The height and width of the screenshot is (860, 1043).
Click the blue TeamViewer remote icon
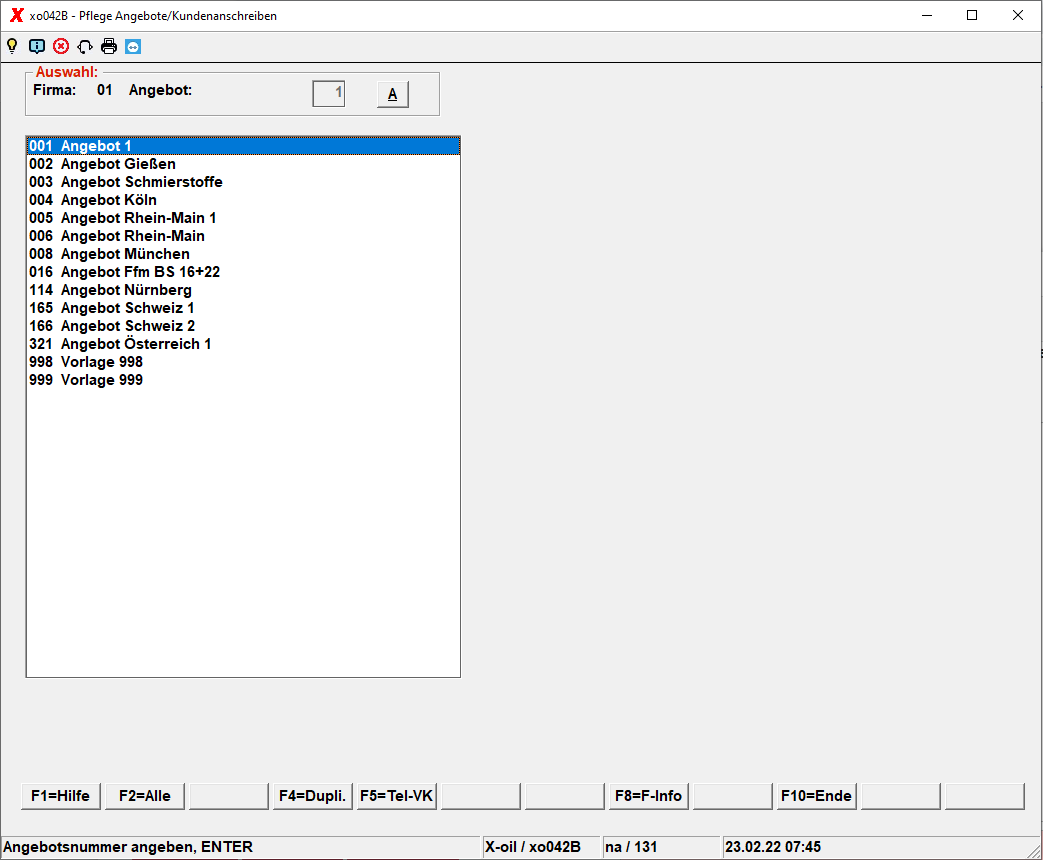point(133,47)
